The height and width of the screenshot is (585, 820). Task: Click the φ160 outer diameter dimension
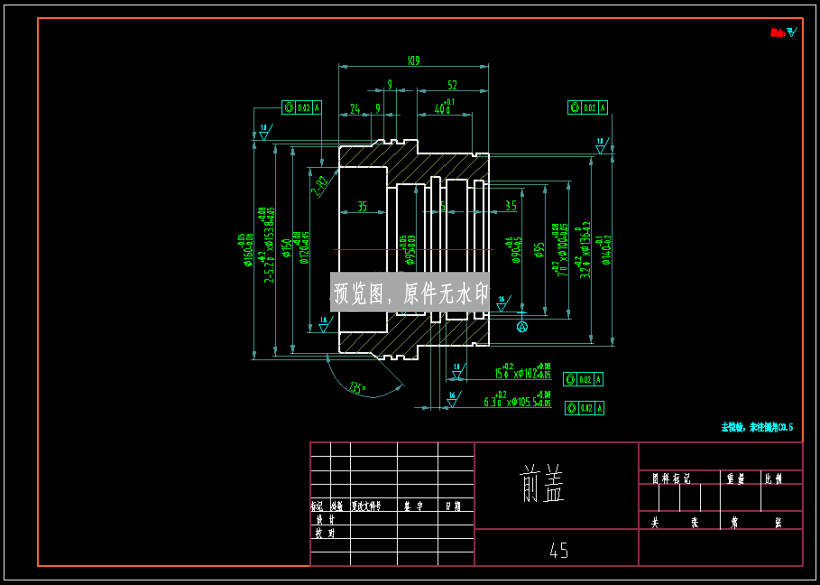click(x=245, y=250)
